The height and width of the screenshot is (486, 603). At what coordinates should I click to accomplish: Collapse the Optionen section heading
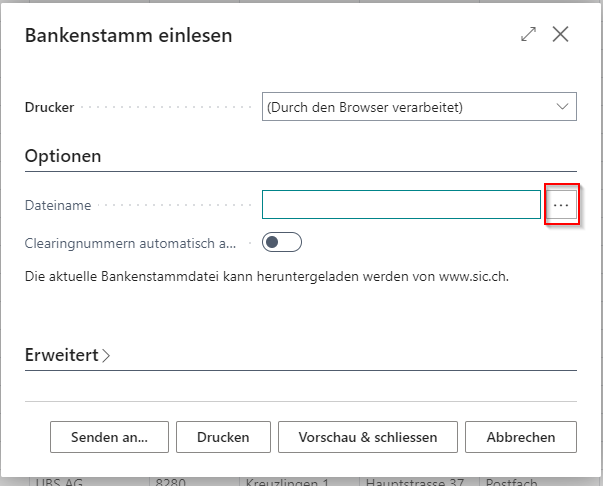[63, 157]
